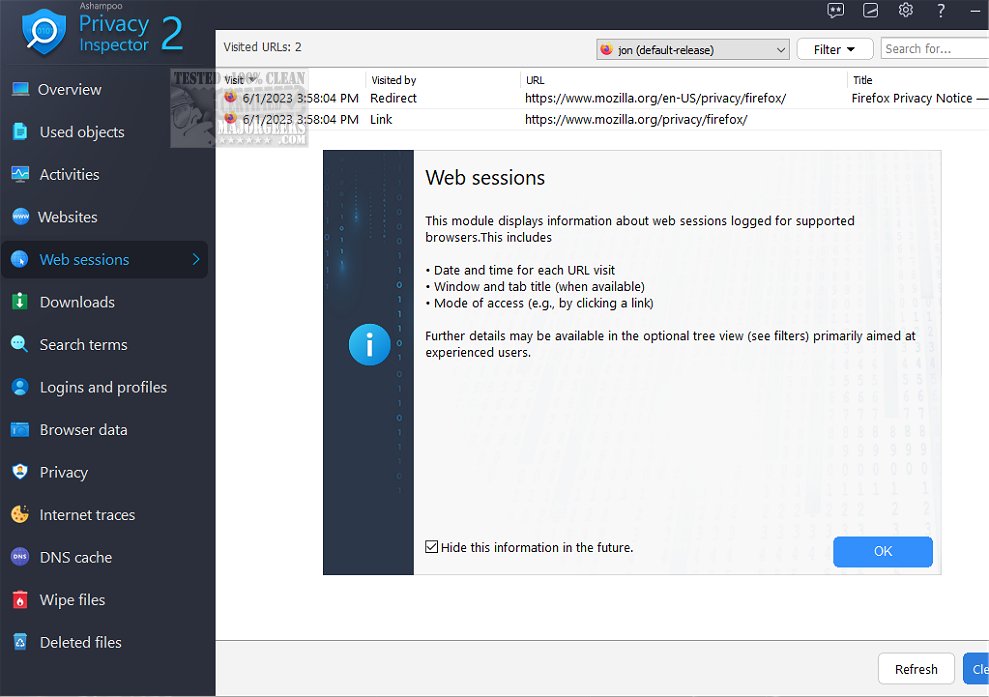Confirm the dialog with OK
The height and width of the screenshot is (697, 989).
tap(882, 551)
